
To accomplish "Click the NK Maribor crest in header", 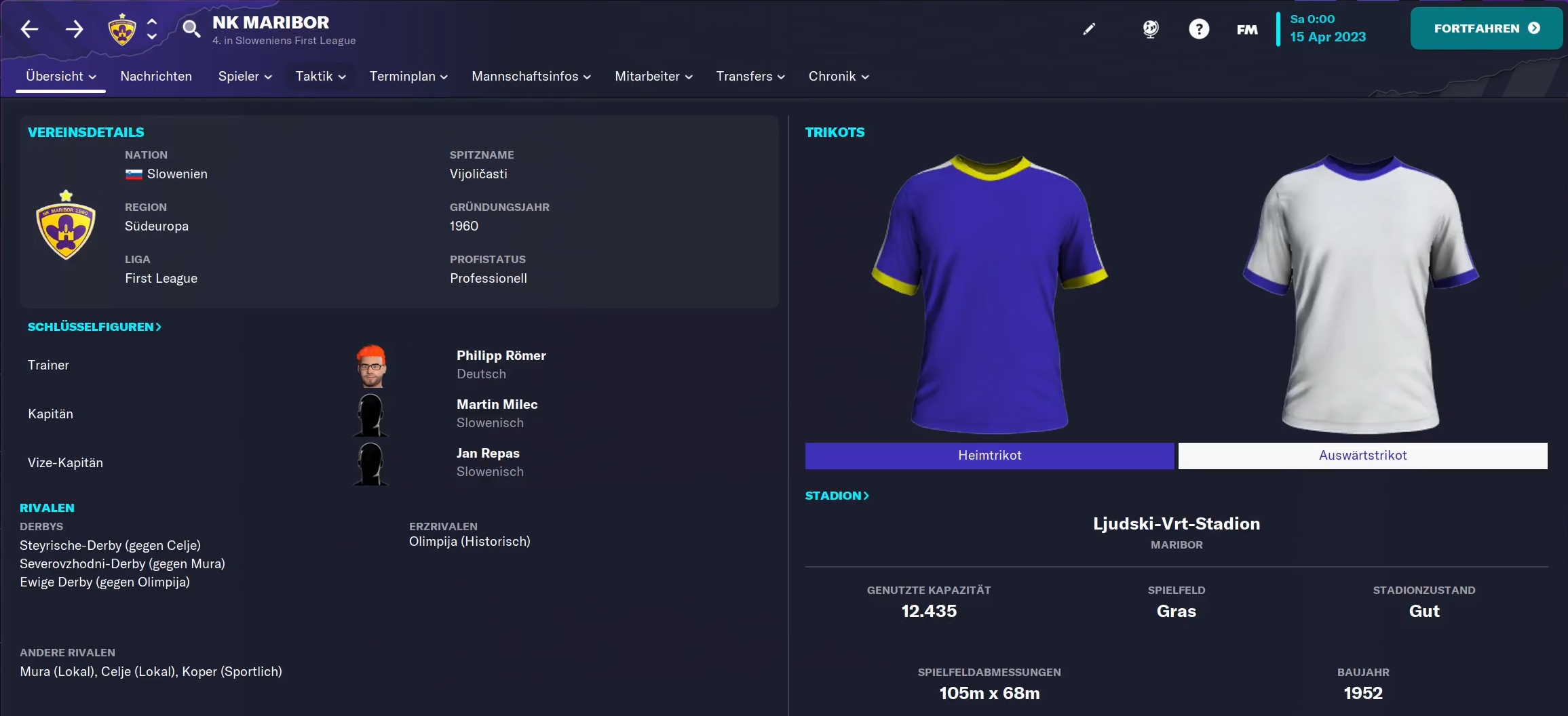I will pos(122,29).
